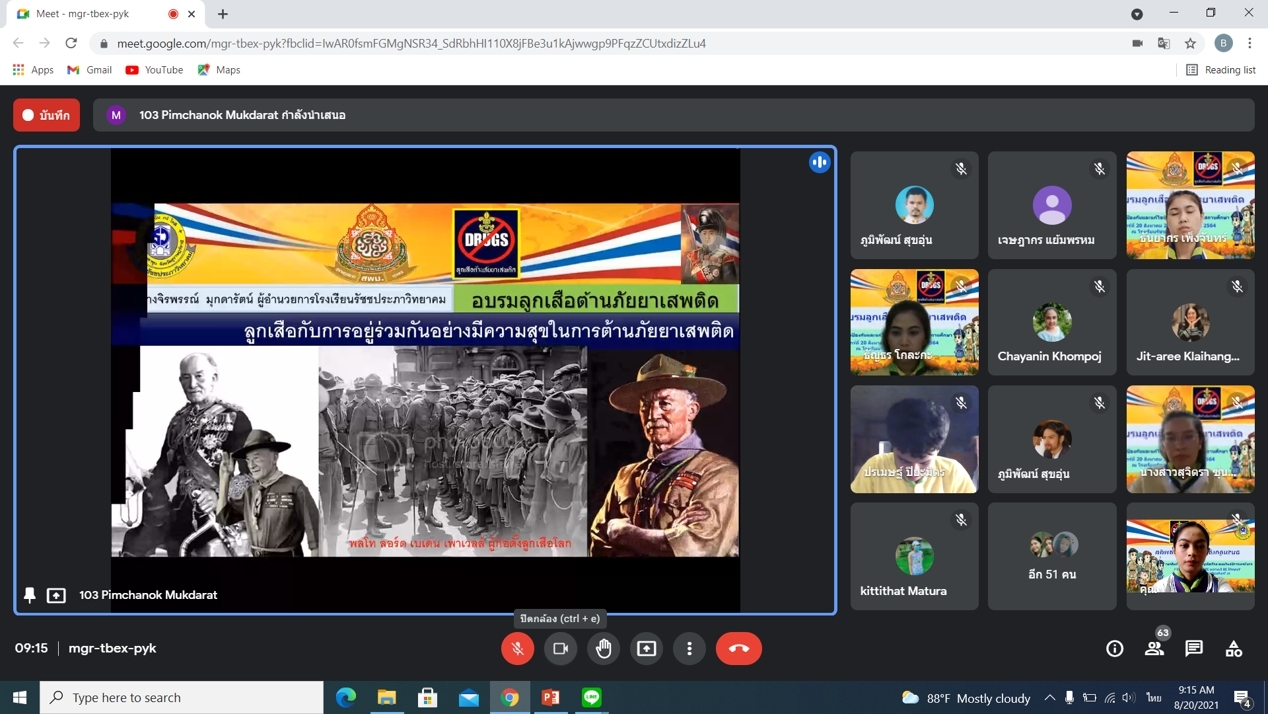Open the chat panel

(x=1194, y=648)
